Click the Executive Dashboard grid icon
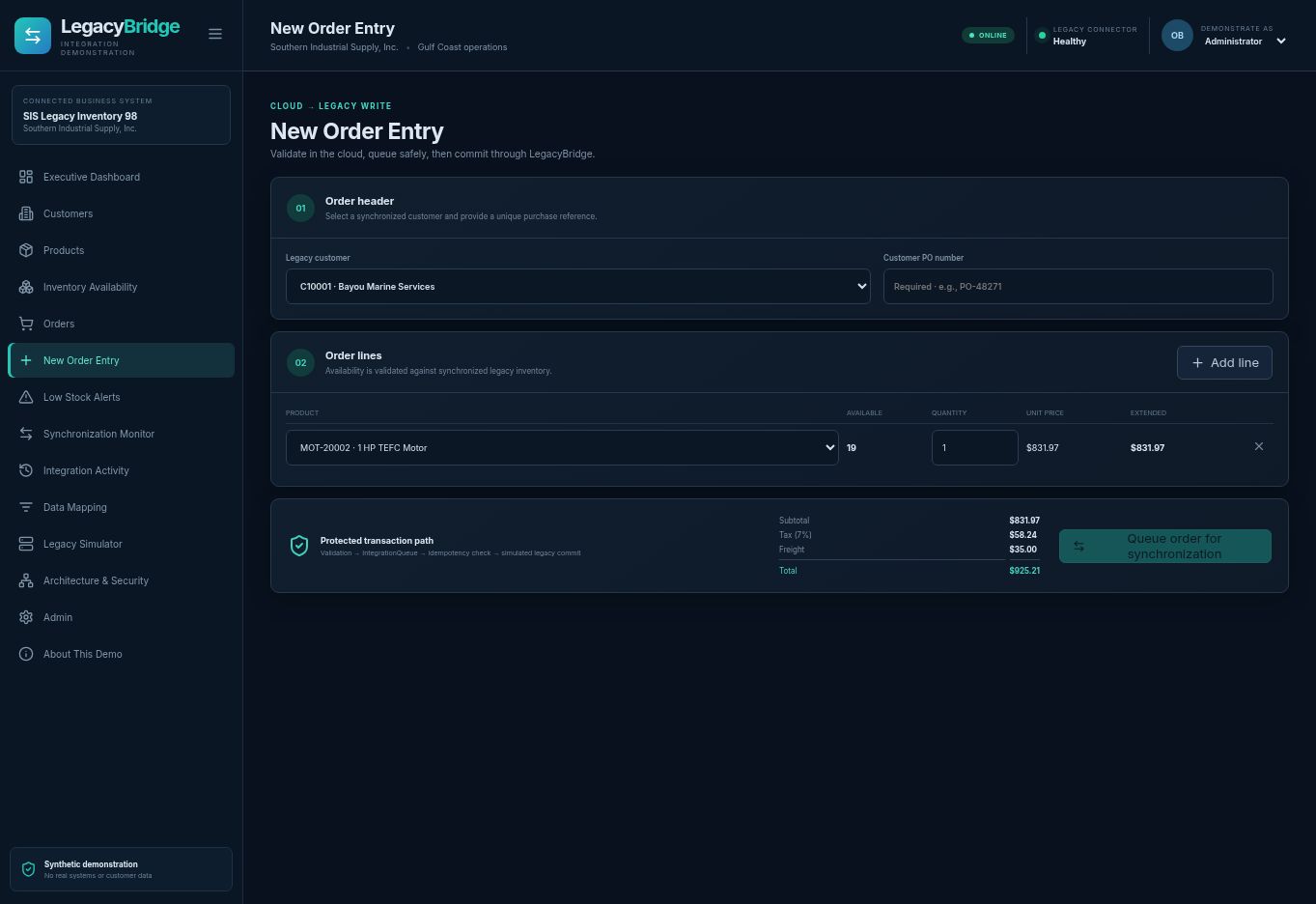 point(26,177)
